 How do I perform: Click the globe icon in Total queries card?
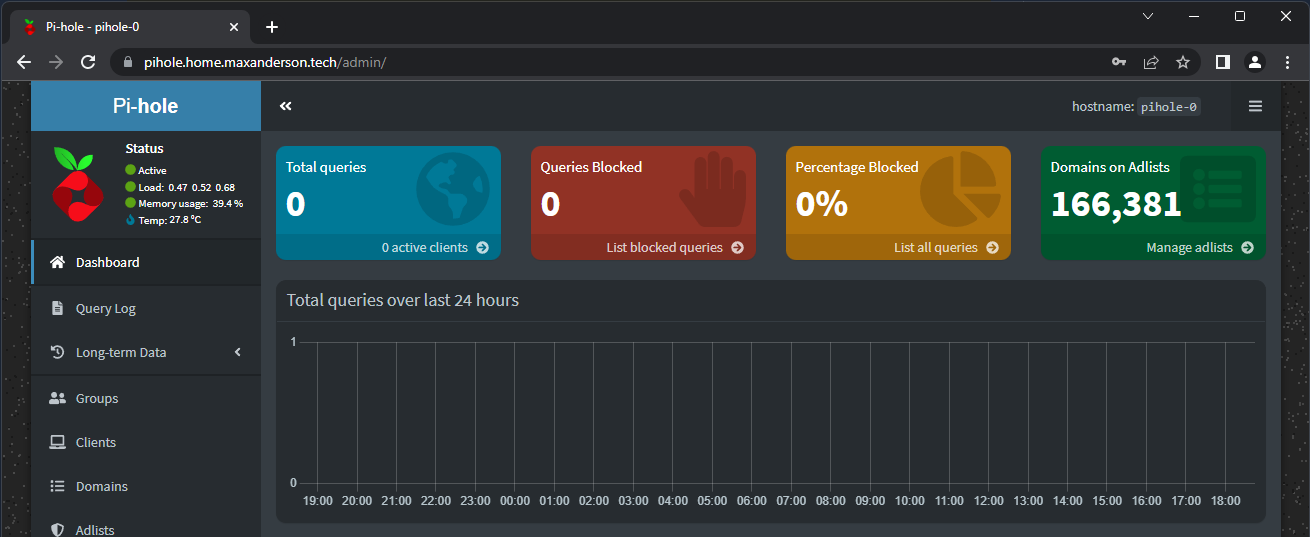pyautogui.click(x=453, y=188)
